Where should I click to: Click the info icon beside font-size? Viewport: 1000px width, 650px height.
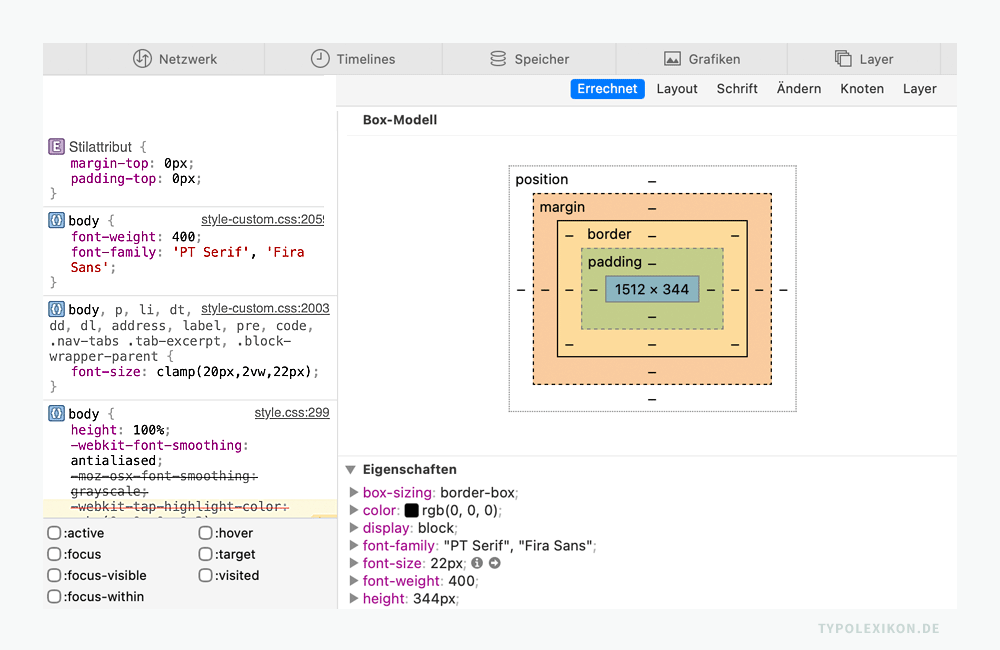pos(477,564)
